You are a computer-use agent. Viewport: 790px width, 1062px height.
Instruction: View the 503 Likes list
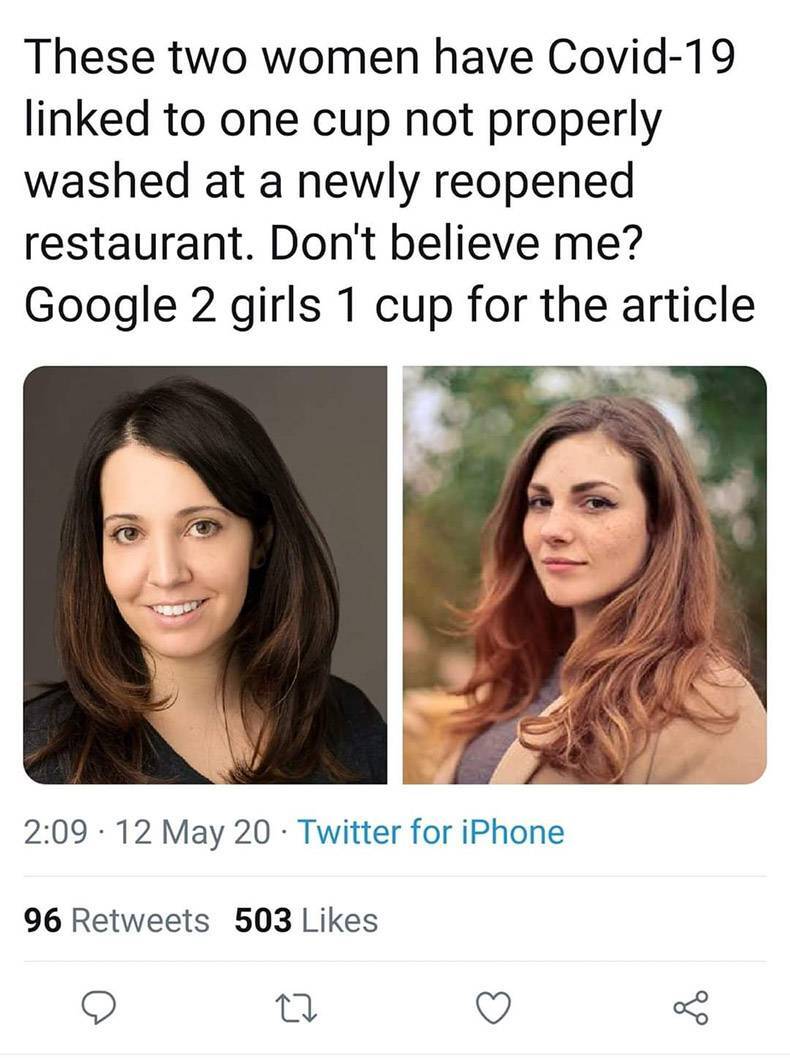(x=305, y=919)
